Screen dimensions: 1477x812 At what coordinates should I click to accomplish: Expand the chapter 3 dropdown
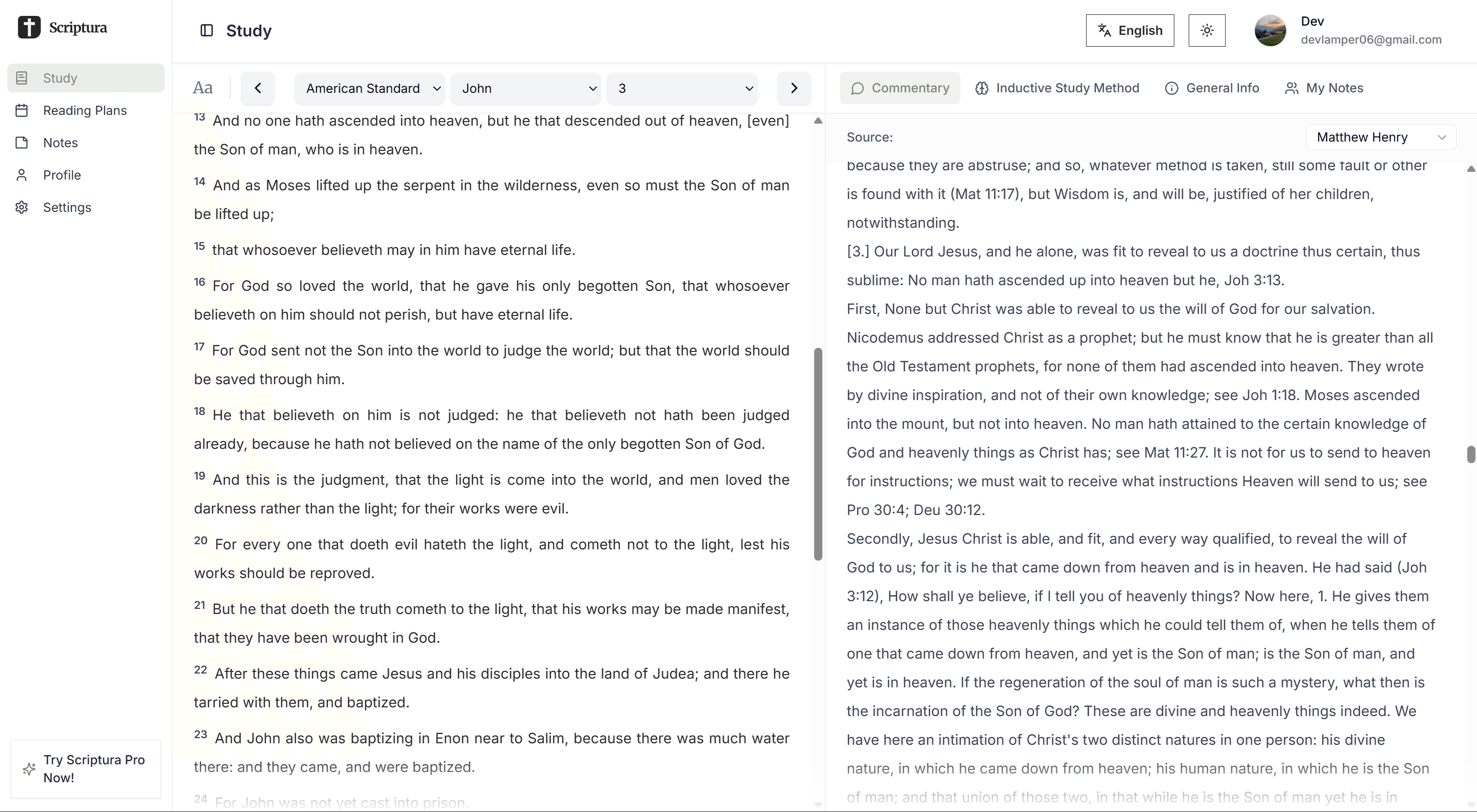pos(681,88)
